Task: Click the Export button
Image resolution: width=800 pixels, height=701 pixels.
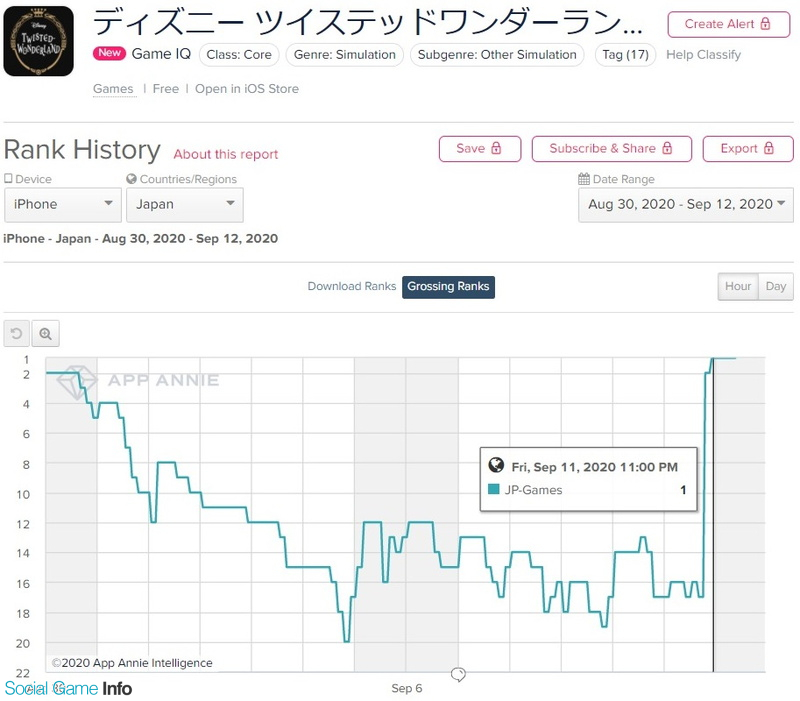Action: (747, 148)
